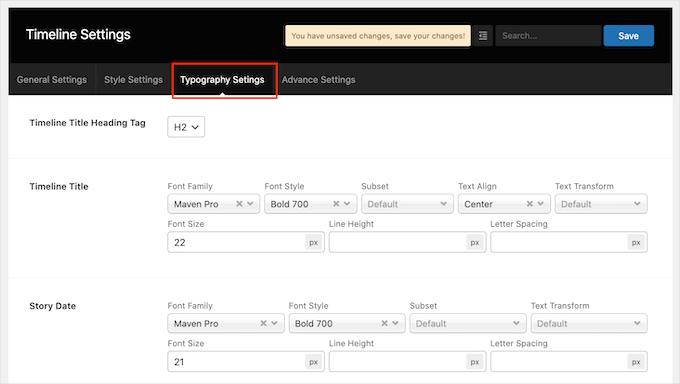
Task: Open the H2 heading tag dropdown
Action: pyautogui.click(x=186, y=127)
